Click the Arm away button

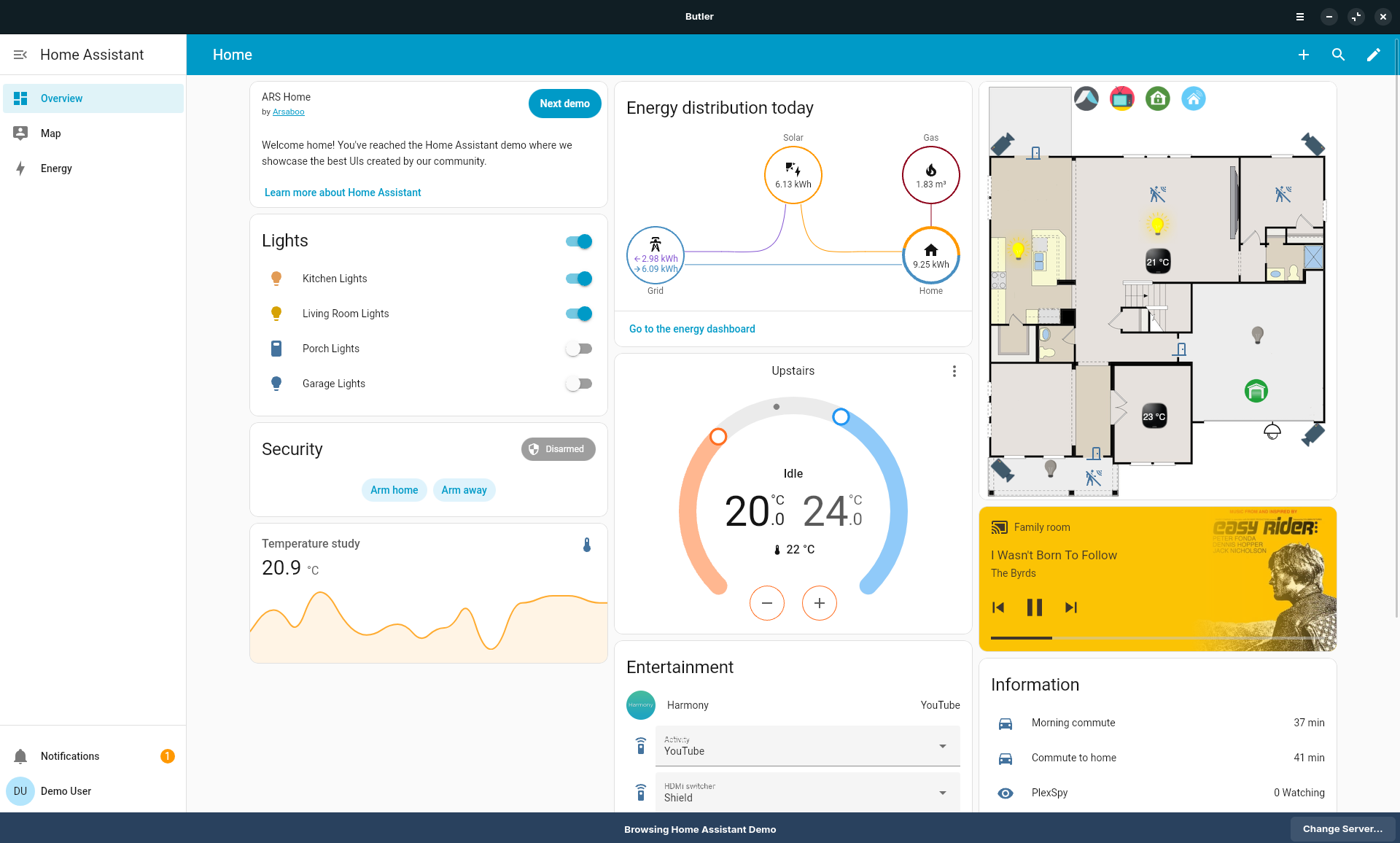(464, 490)
